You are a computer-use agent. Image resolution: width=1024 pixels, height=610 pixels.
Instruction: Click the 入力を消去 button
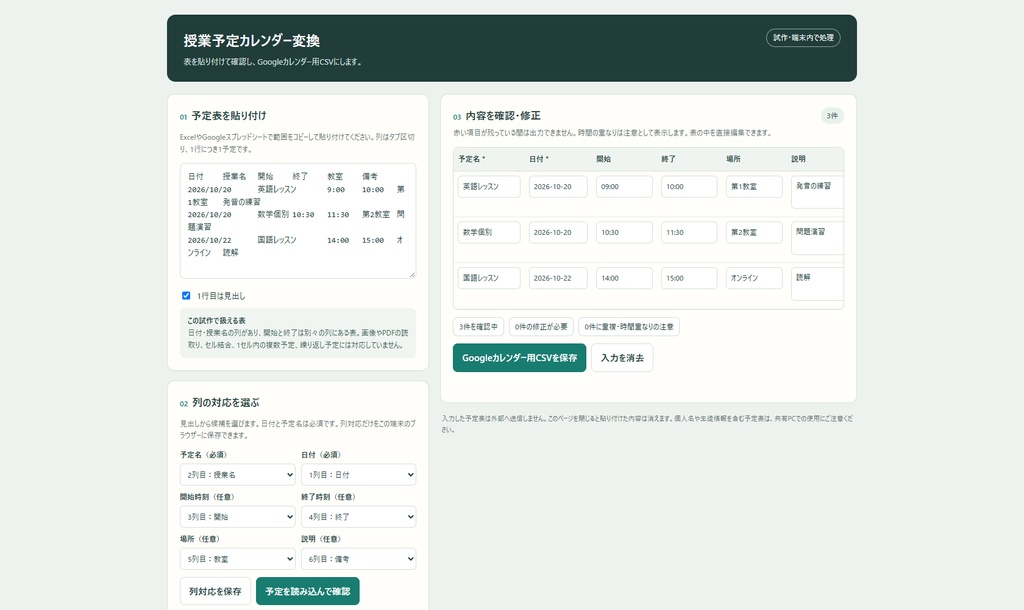pyautogui.click(x=622, y=358)
